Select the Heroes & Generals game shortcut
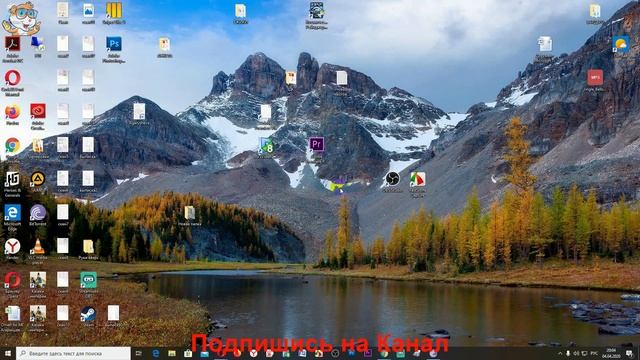 coord(12,179)
